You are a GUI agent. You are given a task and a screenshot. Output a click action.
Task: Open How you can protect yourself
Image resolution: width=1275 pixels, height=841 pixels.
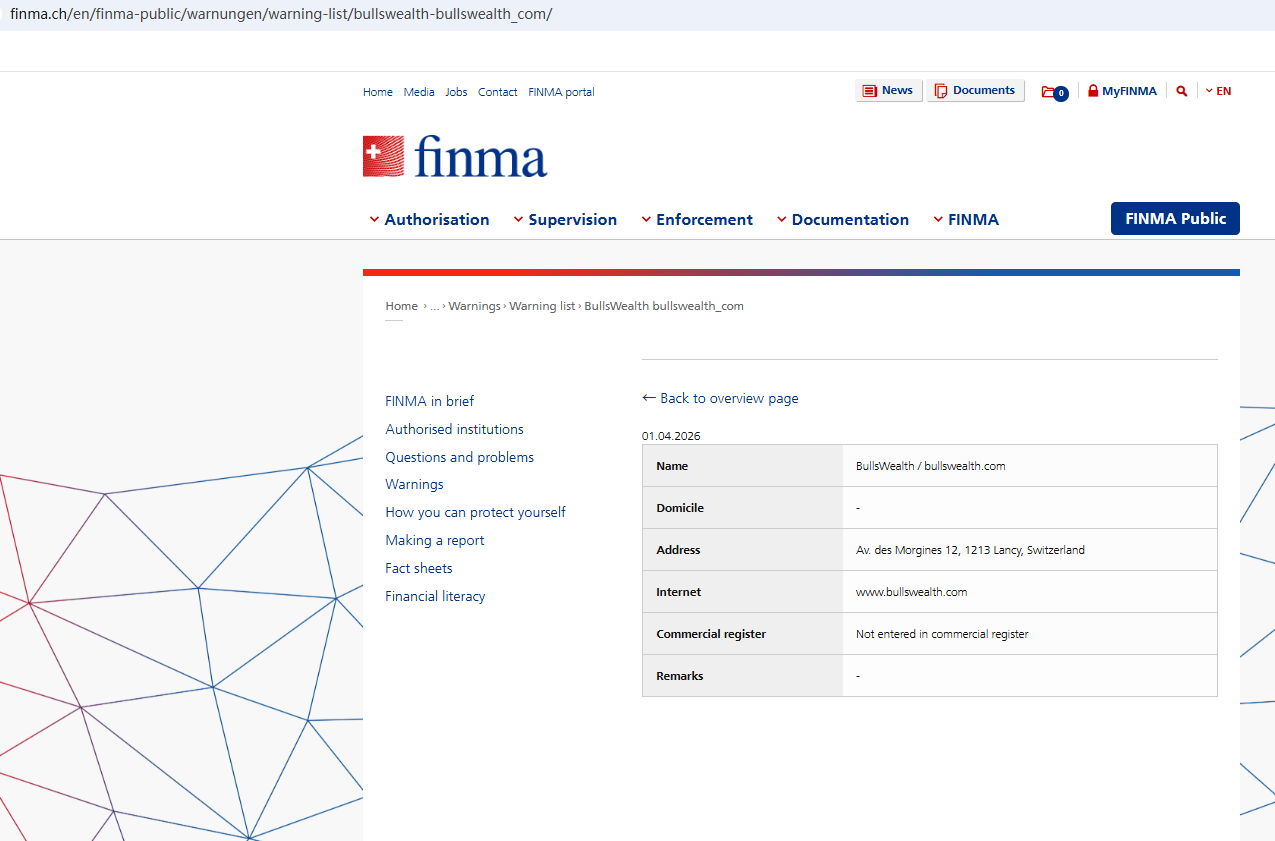[x=476, y=512]
